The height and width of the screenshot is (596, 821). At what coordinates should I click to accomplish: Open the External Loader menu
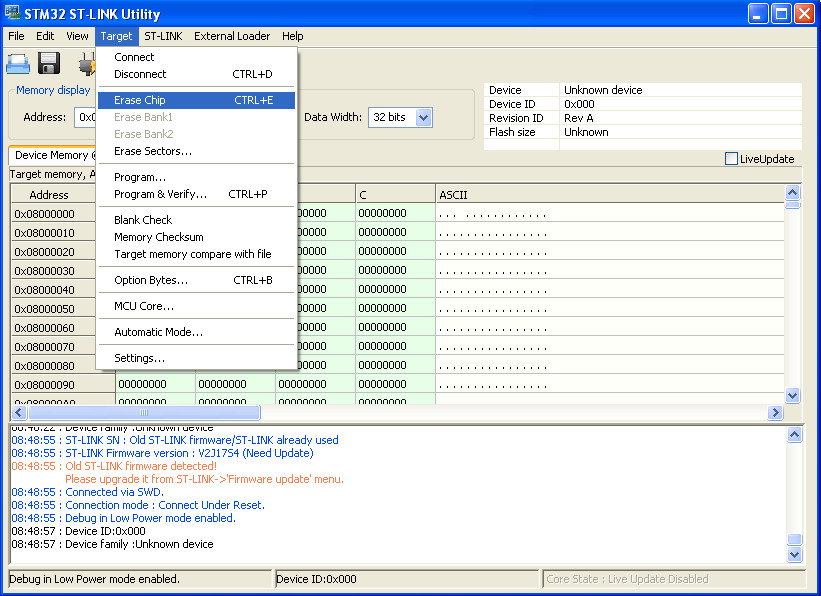coord(232,36)
